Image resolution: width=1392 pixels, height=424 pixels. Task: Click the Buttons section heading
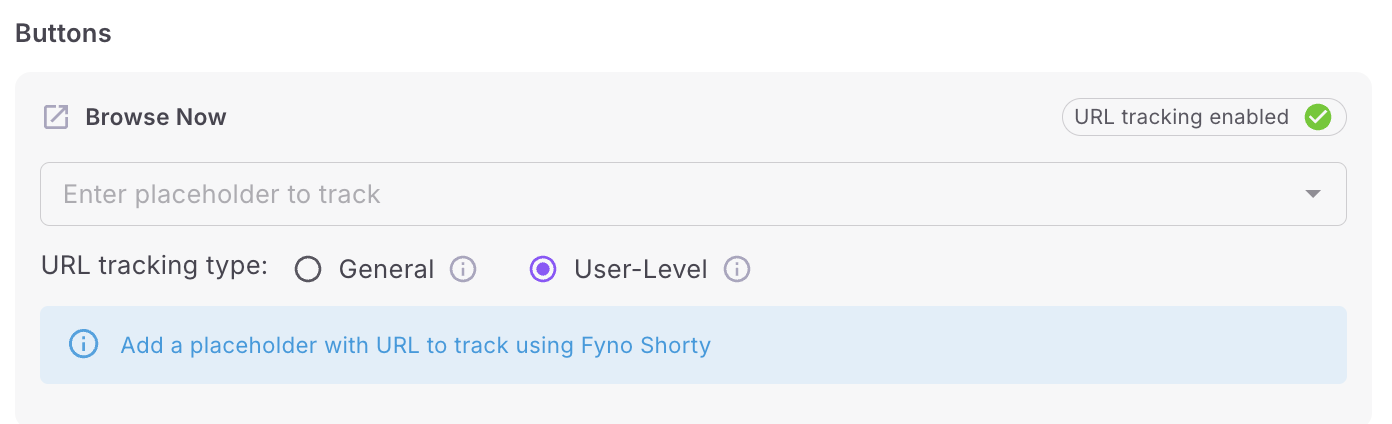pos(63,33)
